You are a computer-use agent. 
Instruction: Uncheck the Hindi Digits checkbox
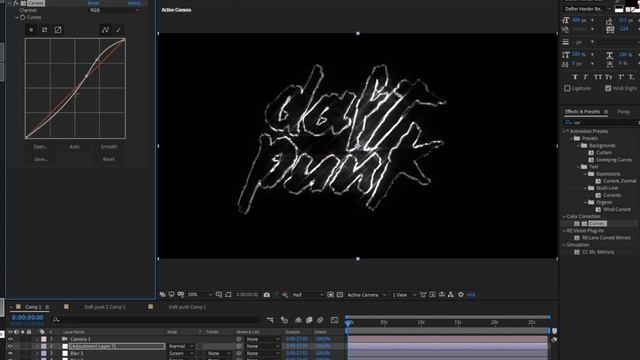coord(608,88)
